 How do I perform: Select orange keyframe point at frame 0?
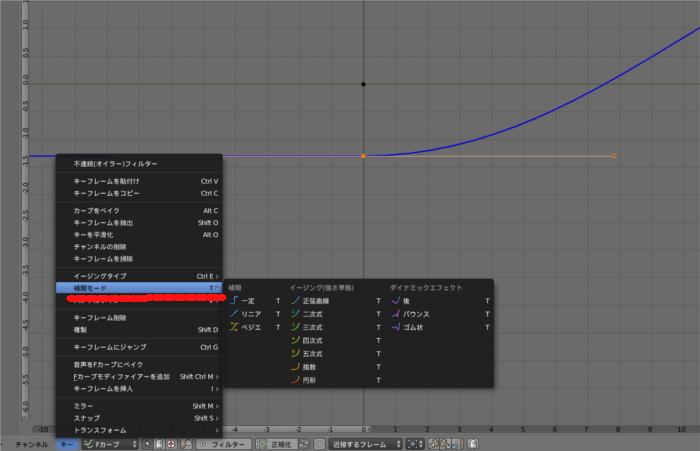[363, 156]
